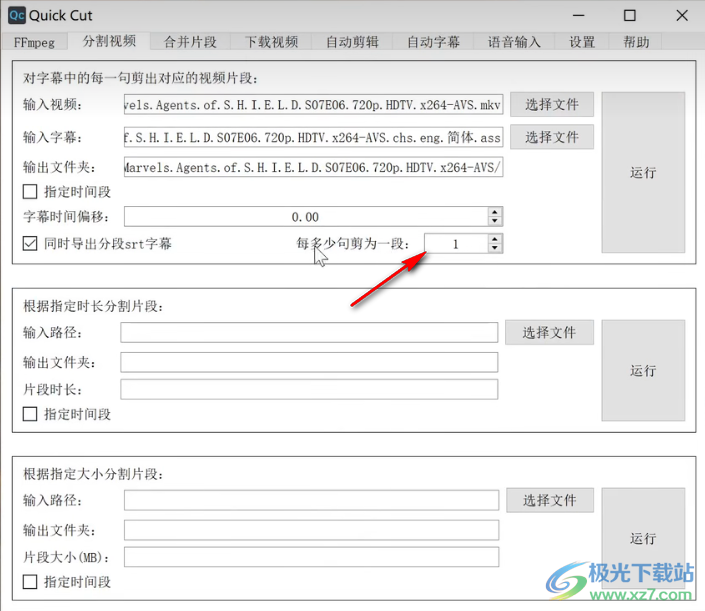Increase 字幕时间偏移 with up arrow
The height and width of the screenshot is (611, 705).
click(495, 212)
